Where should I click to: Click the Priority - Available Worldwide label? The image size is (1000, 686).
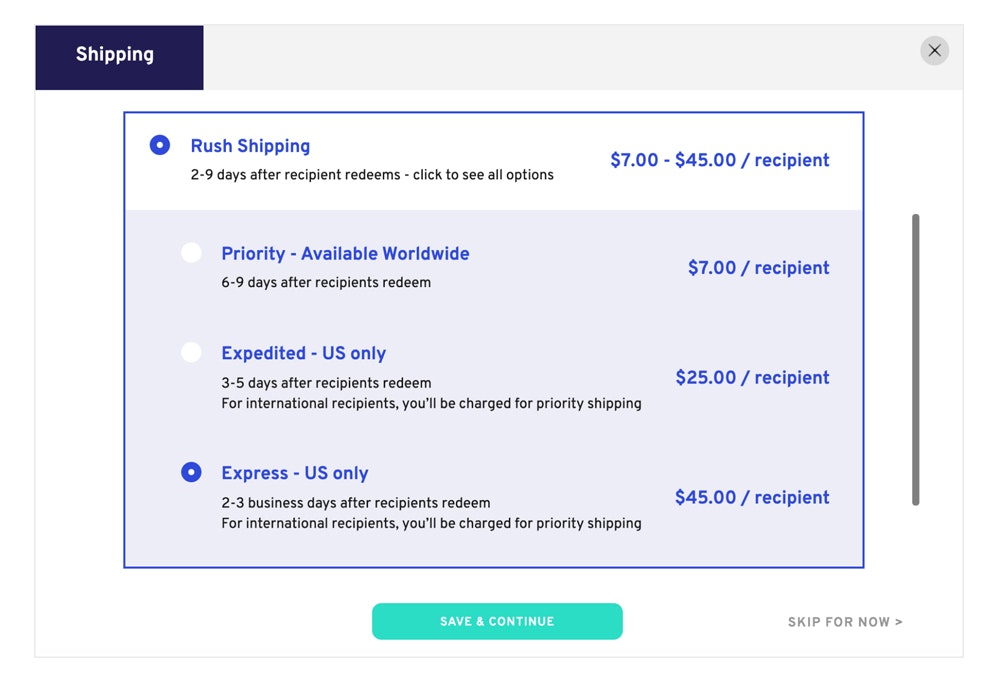(345, 254)
